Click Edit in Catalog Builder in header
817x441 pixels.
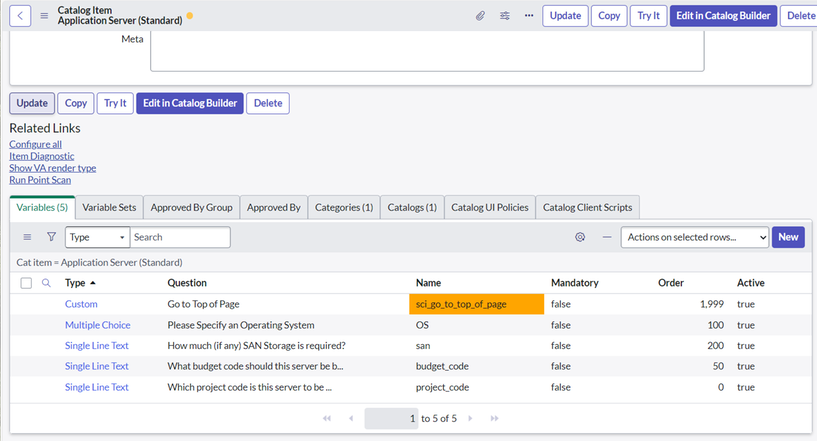[x=723, y=16]
